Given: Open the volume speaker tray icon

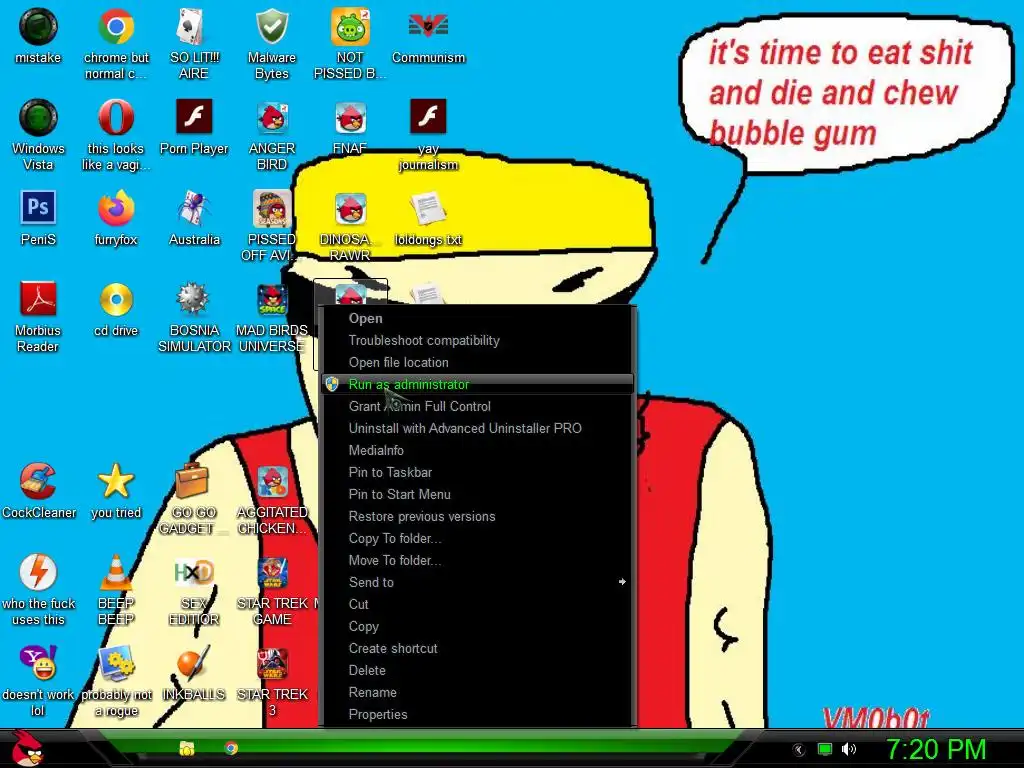Looking at the screenshot, I should click(x=849, y=749).
